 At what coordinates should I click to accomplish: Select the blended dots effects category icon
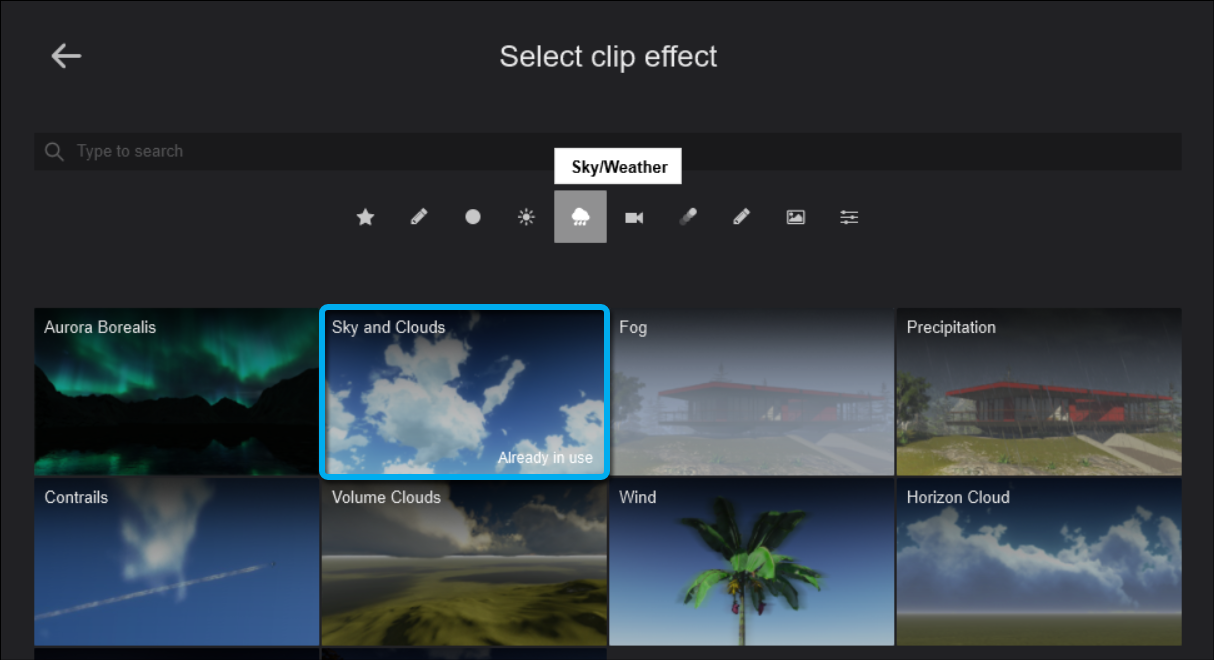click(687, 217)
